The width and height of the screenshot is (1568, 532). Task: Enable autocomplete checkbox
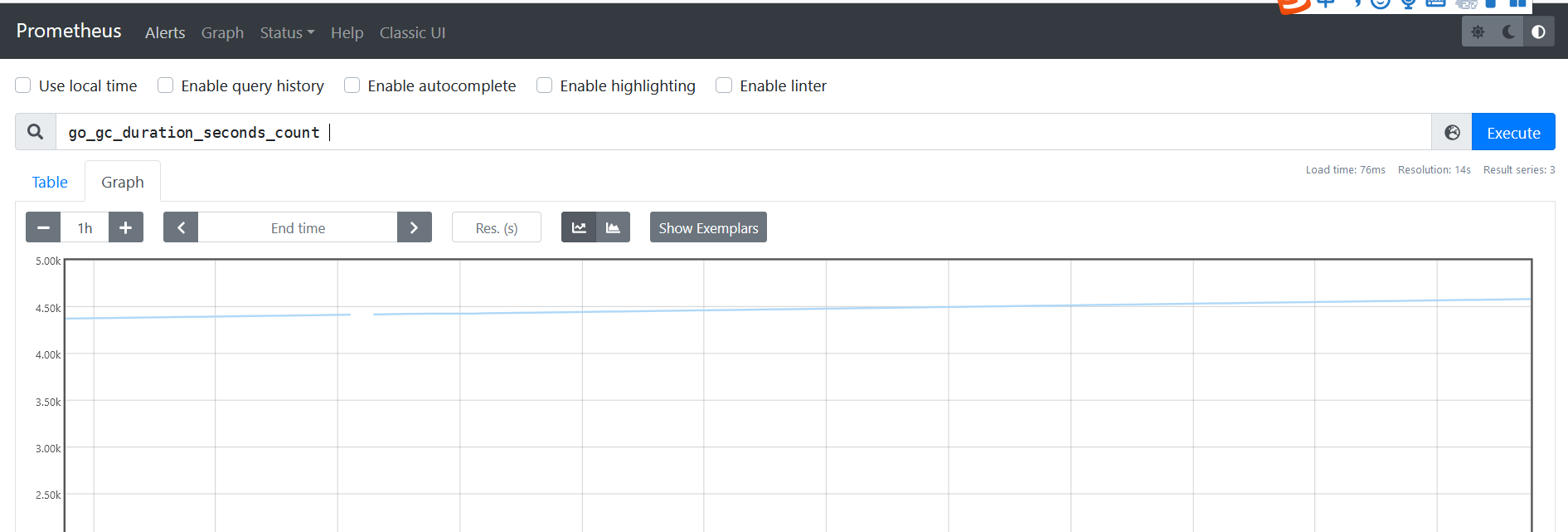352,85
